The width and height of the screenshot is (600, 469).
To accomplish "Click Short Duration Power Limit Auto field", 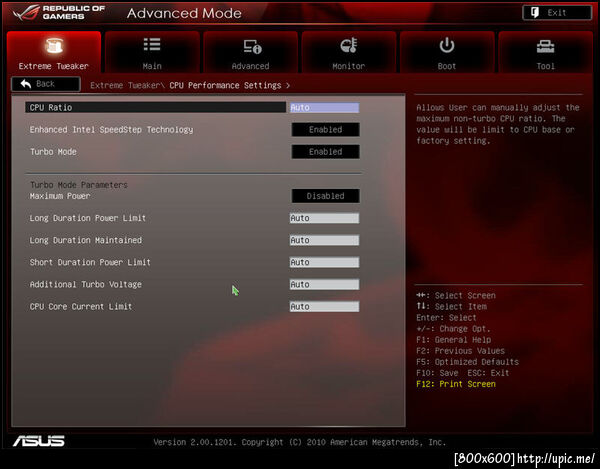I will point(324,262).
